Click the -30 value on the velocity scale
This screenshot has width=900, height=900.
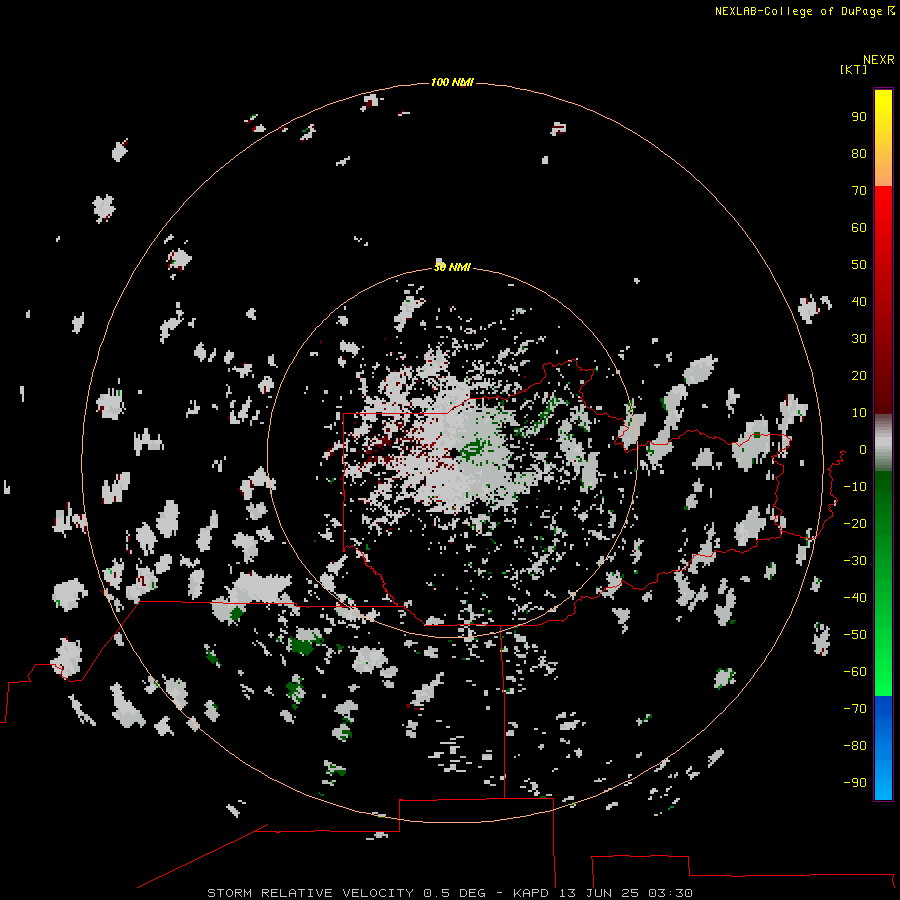coord(855,561)
